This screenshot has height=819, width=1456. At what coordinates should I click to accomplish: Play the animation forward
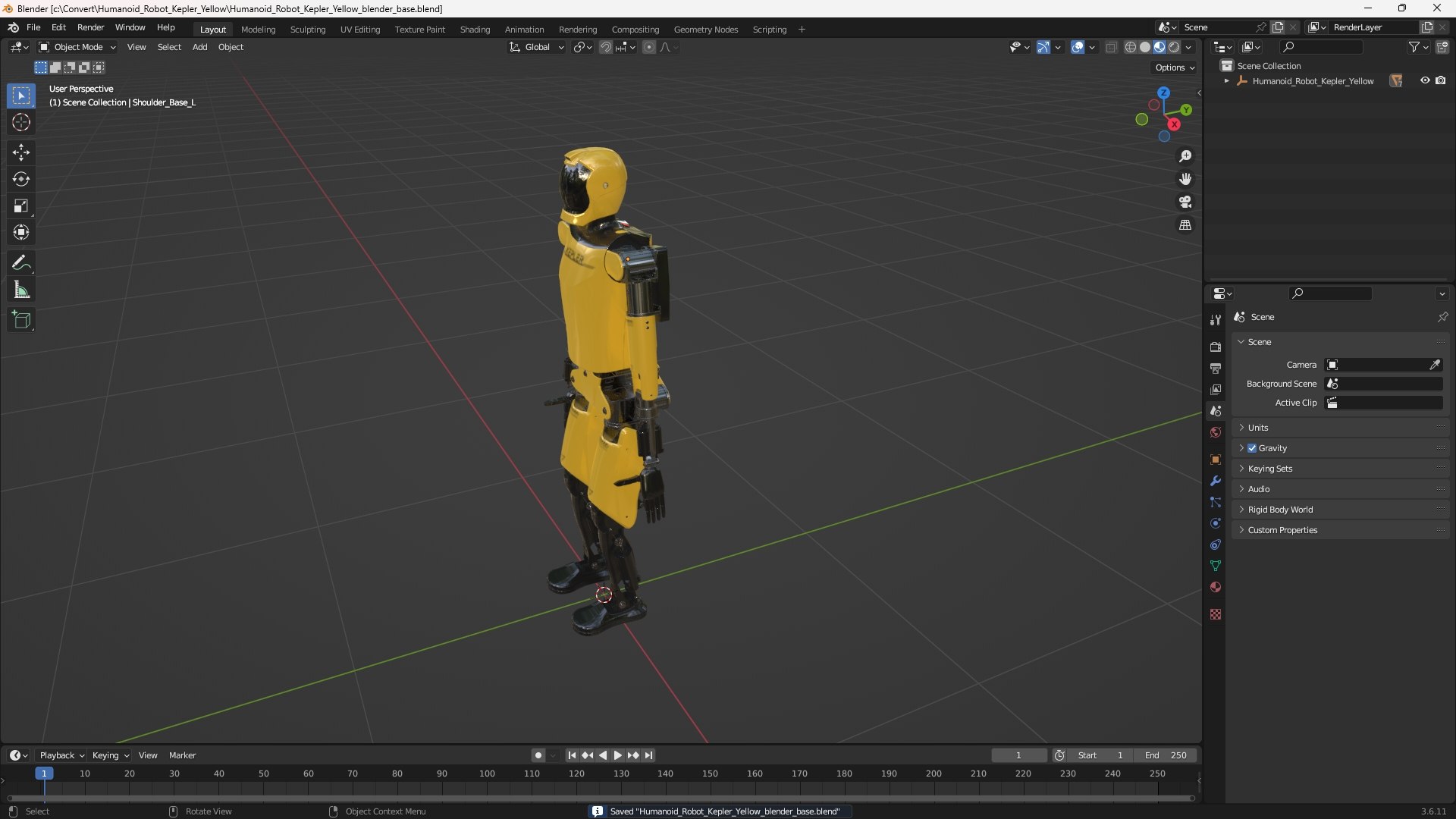(617, 755)
